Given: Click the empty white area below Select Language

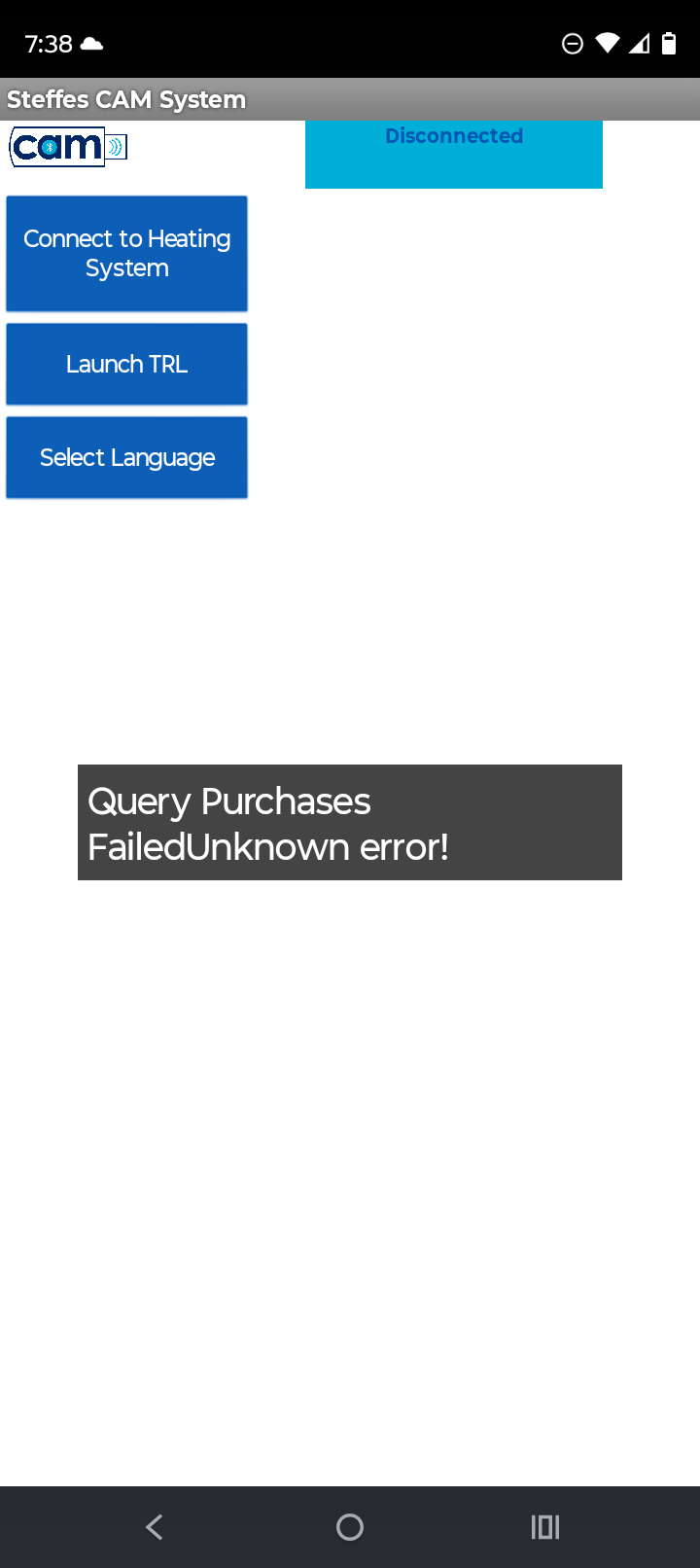Looking at the screenshot, I should pyautogui.click(x=350, y=632).
